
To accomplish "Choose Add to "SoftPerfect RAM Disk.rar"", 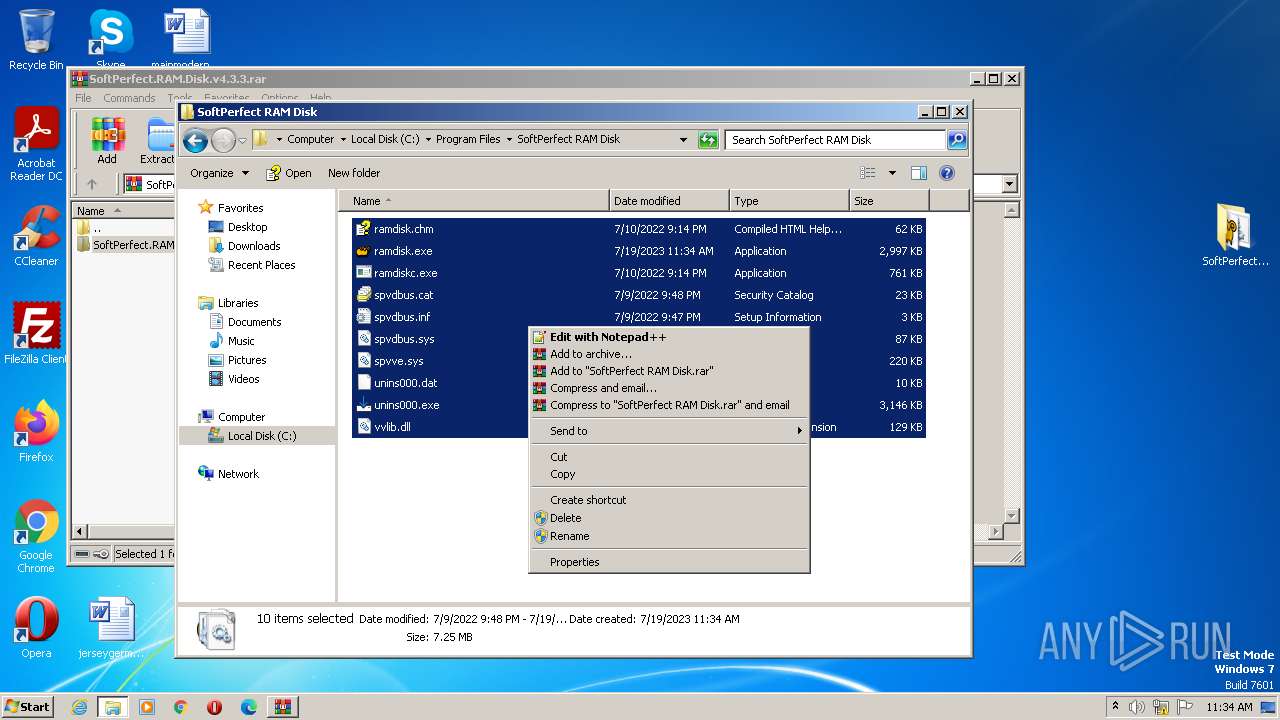I will pos(668,371).
